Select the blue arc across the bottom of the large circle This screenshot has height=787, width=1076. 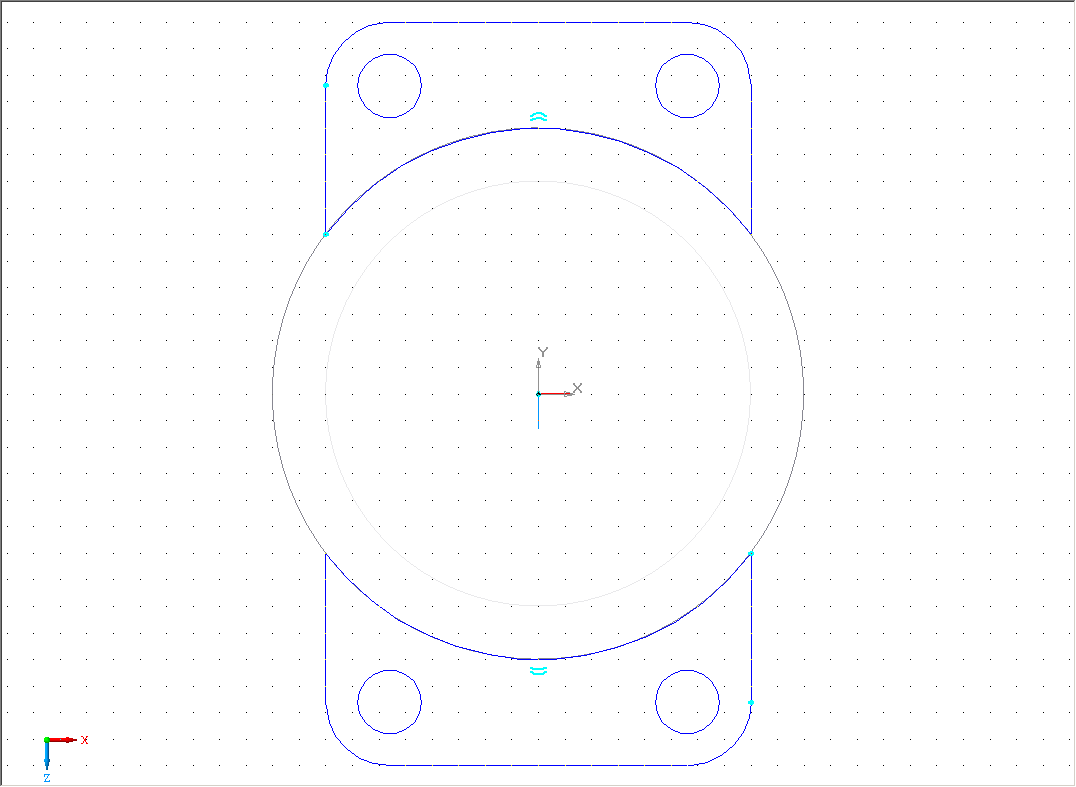coord(539,659)
